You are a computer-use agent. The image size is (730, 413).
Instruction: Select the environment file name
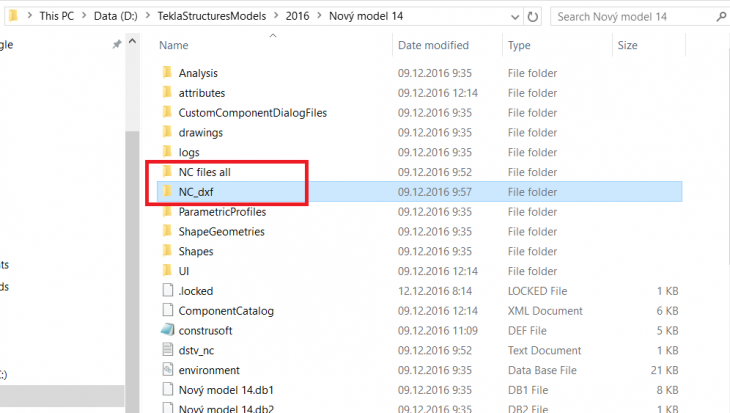pyautogui.click(x=209, y=370)
